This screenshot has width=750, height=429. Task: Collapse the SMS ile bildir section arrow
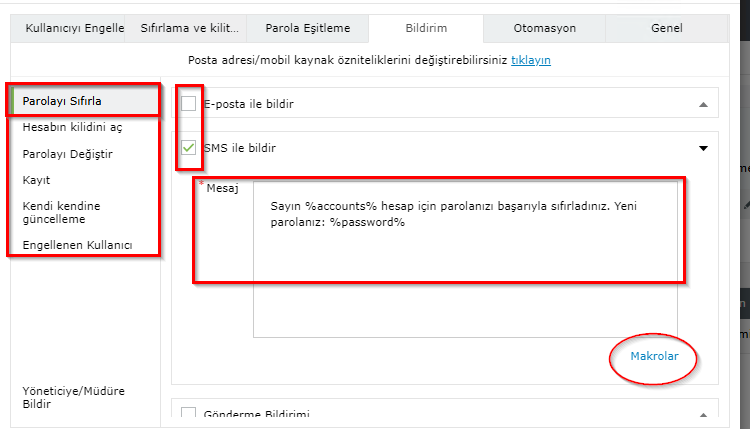click(x=703, y=148)
